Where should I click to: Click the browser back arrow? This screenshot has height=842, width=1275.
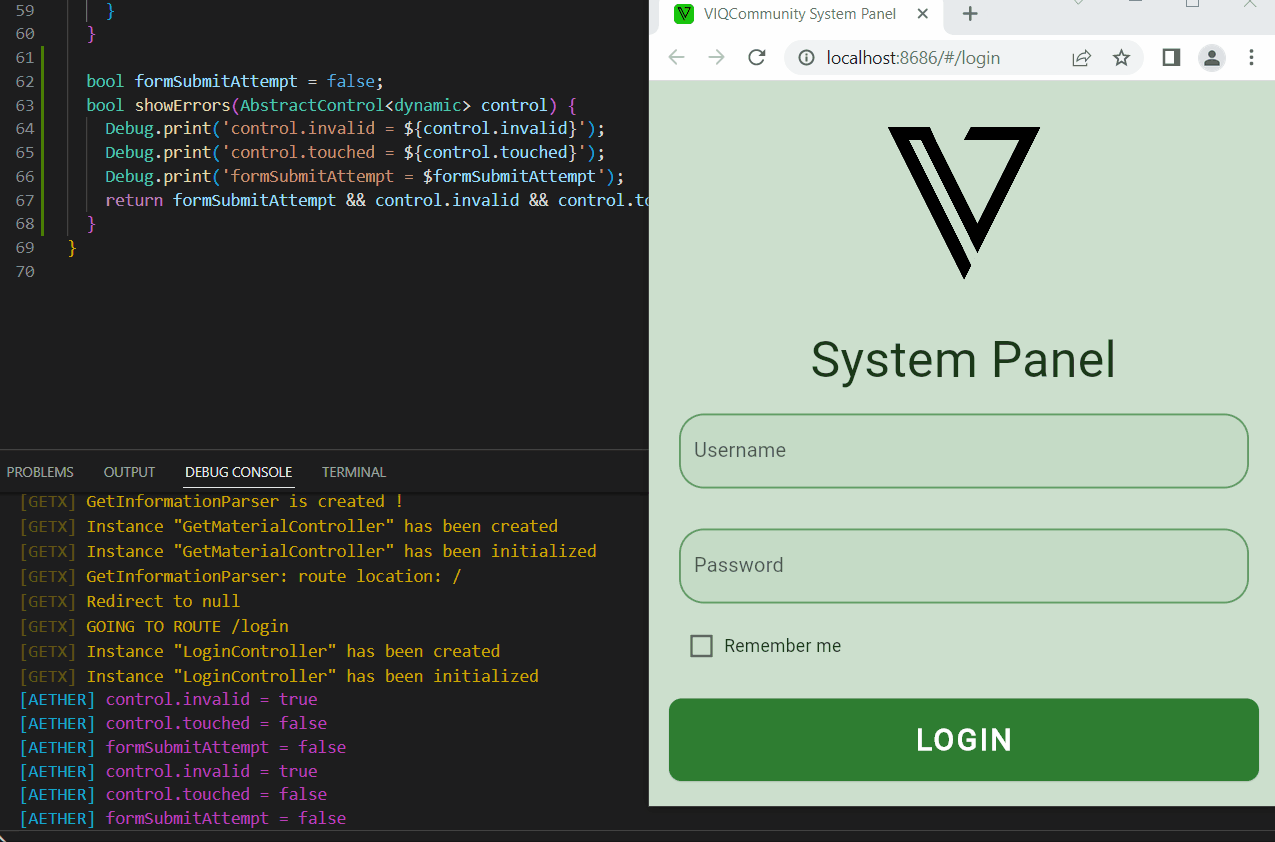coord(676,57)
